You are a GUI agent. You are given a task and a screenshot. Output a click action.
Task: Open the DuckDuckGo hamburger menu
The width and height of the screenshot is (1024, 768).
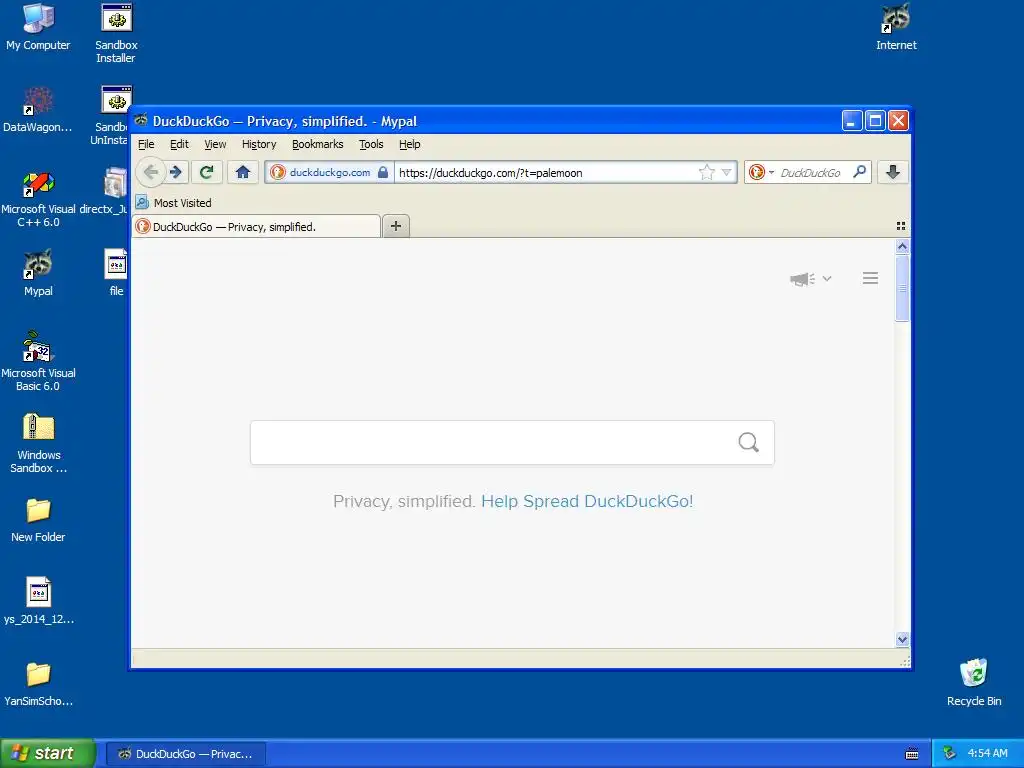pyautogui.click(x=871, y=278)
